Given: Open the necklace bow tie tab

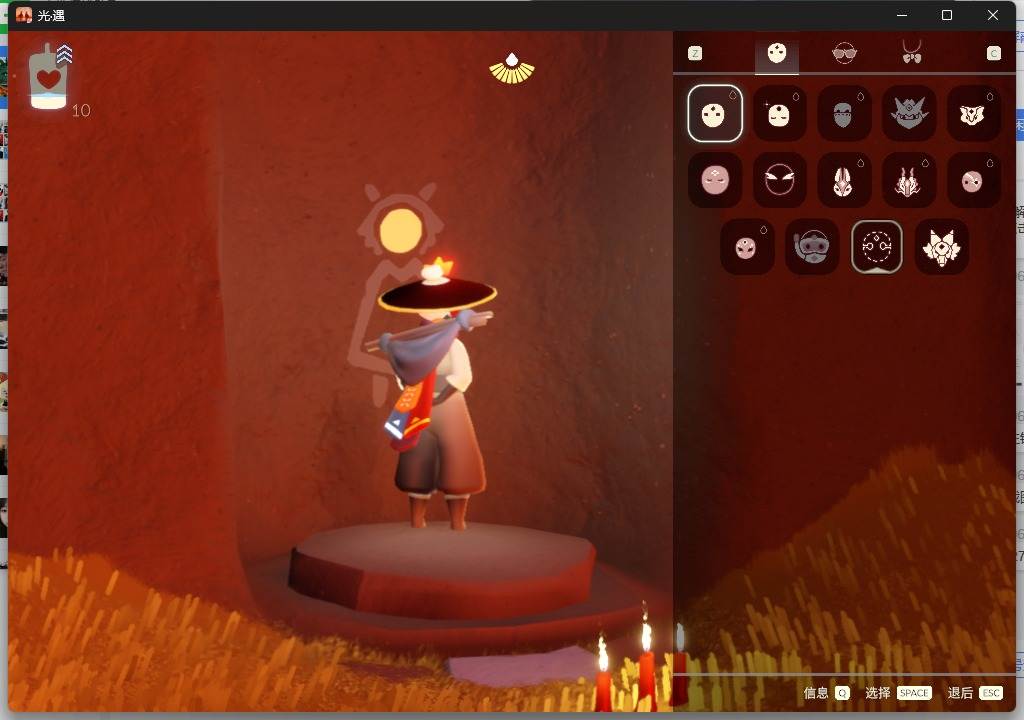Looking at the screenshot, I should (912, 52).
